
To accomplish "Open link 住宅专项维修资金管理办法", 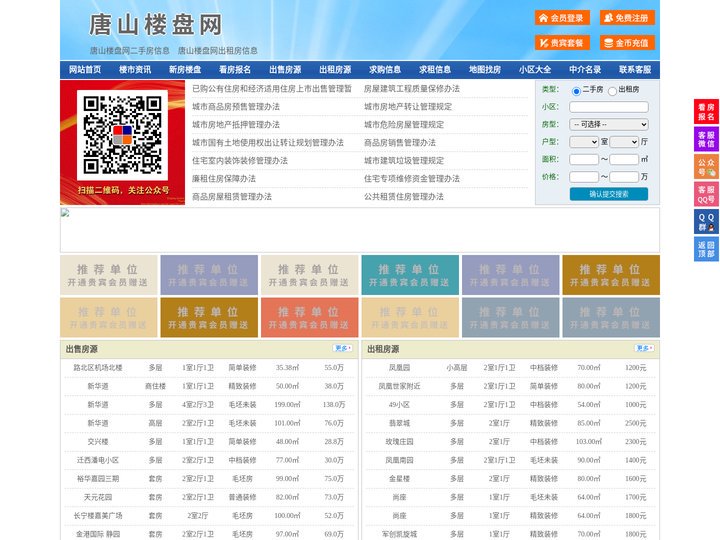I will pos(412,179).
